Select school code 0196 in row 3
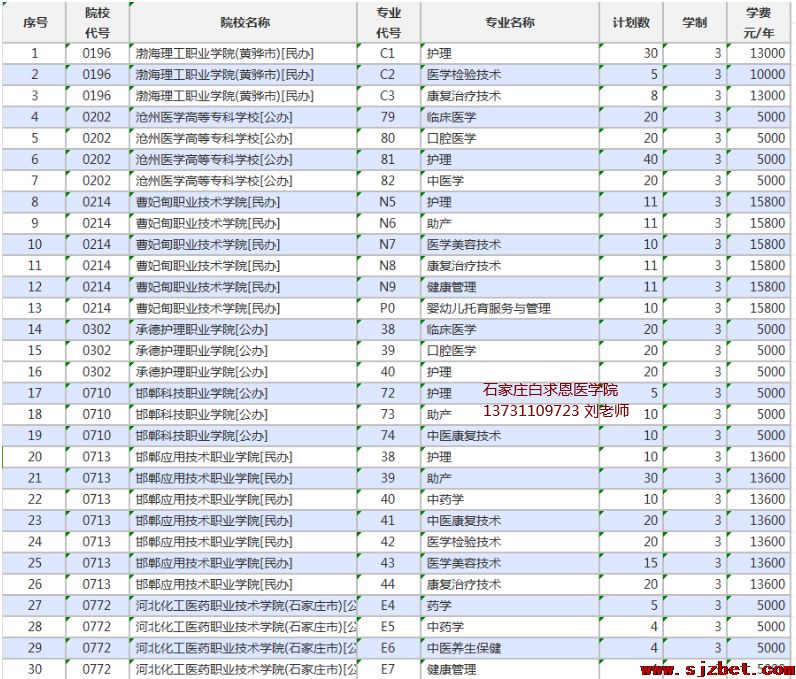 (x=97, y=96)
